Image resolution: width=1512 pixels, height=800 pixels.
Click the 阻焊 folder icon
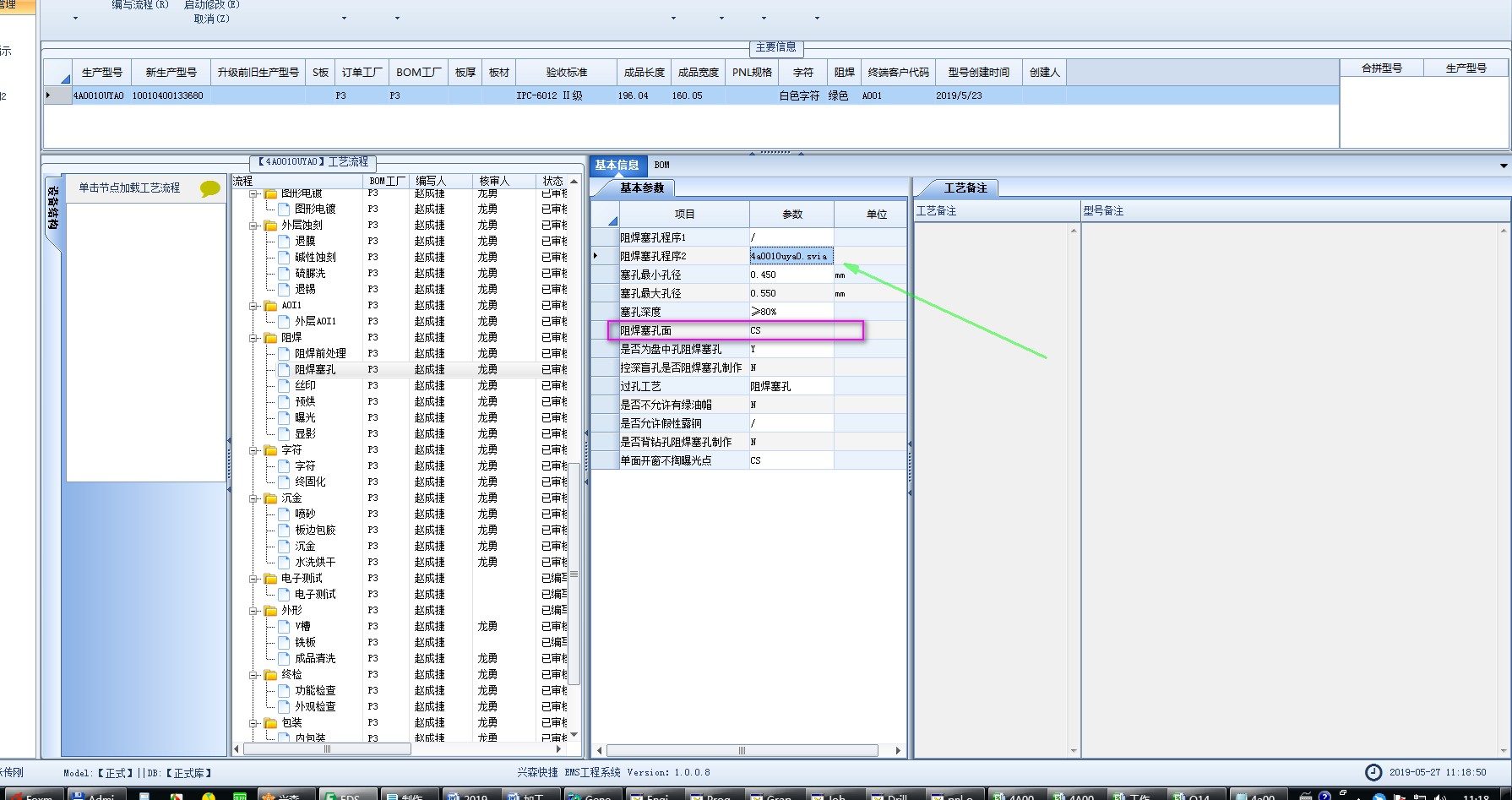pos(270,337)
